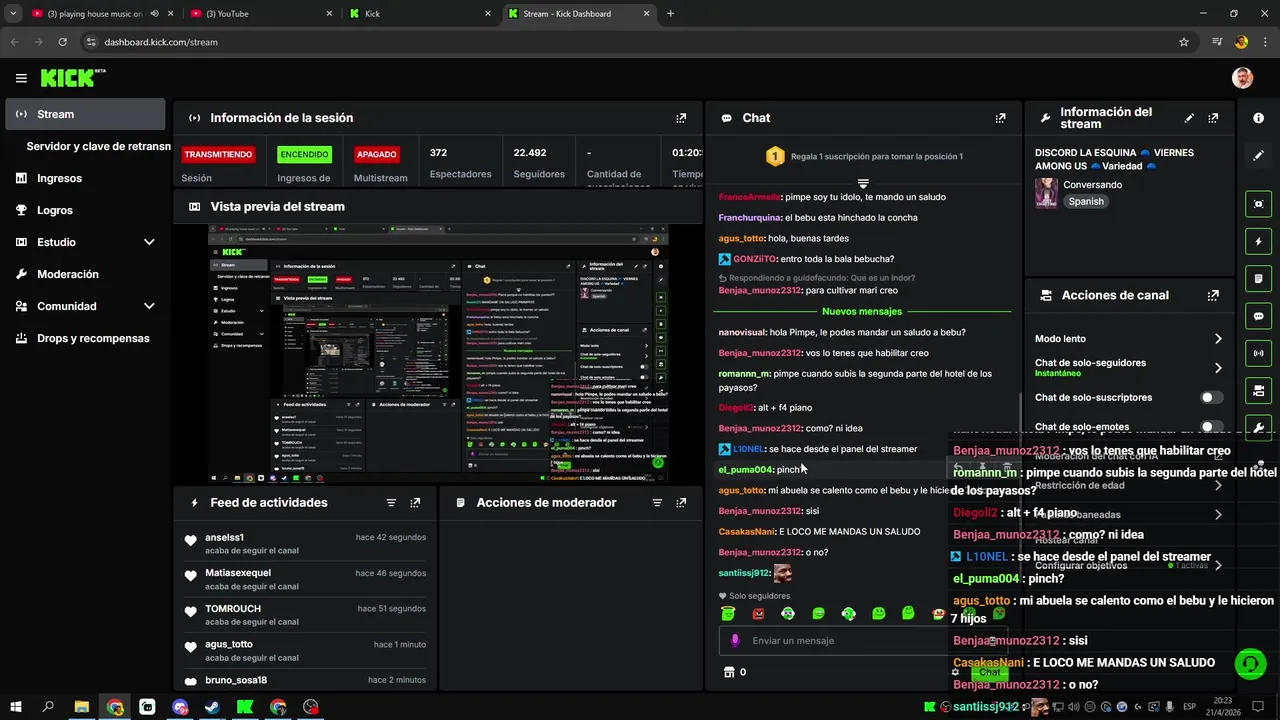
Task: Toggle moderator actions document widget in right toolbar
Action: pyautogui.click(x=1258, y=278)
